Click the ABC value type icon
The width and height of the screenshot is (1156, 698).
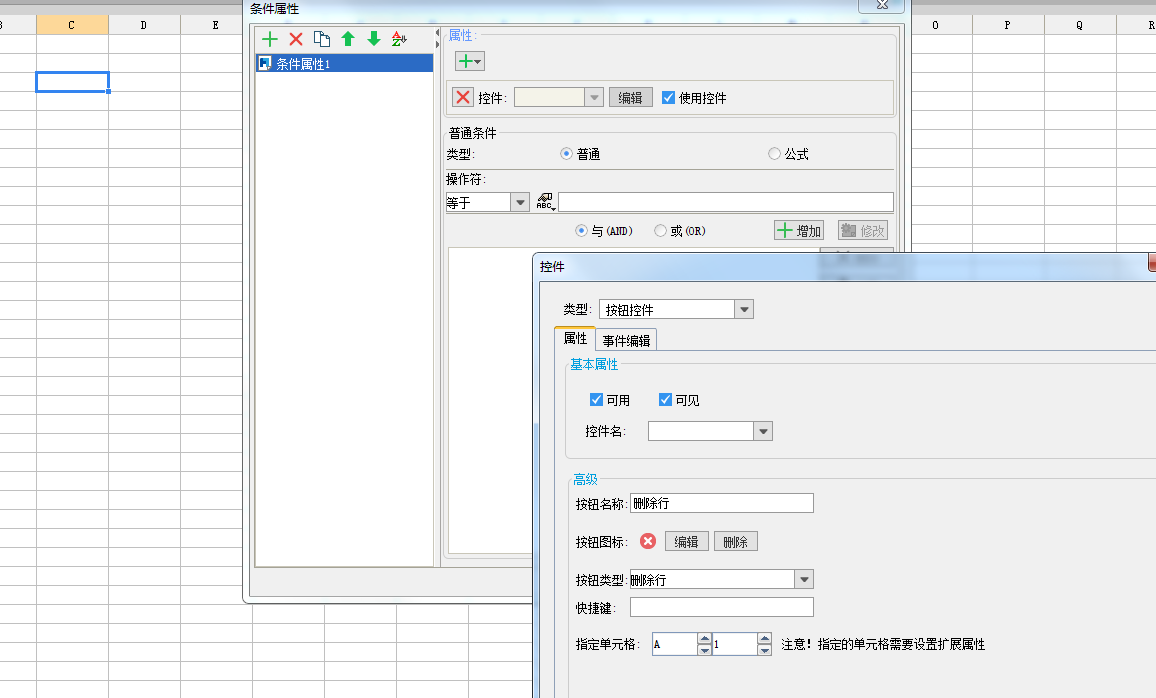(545, 201)
